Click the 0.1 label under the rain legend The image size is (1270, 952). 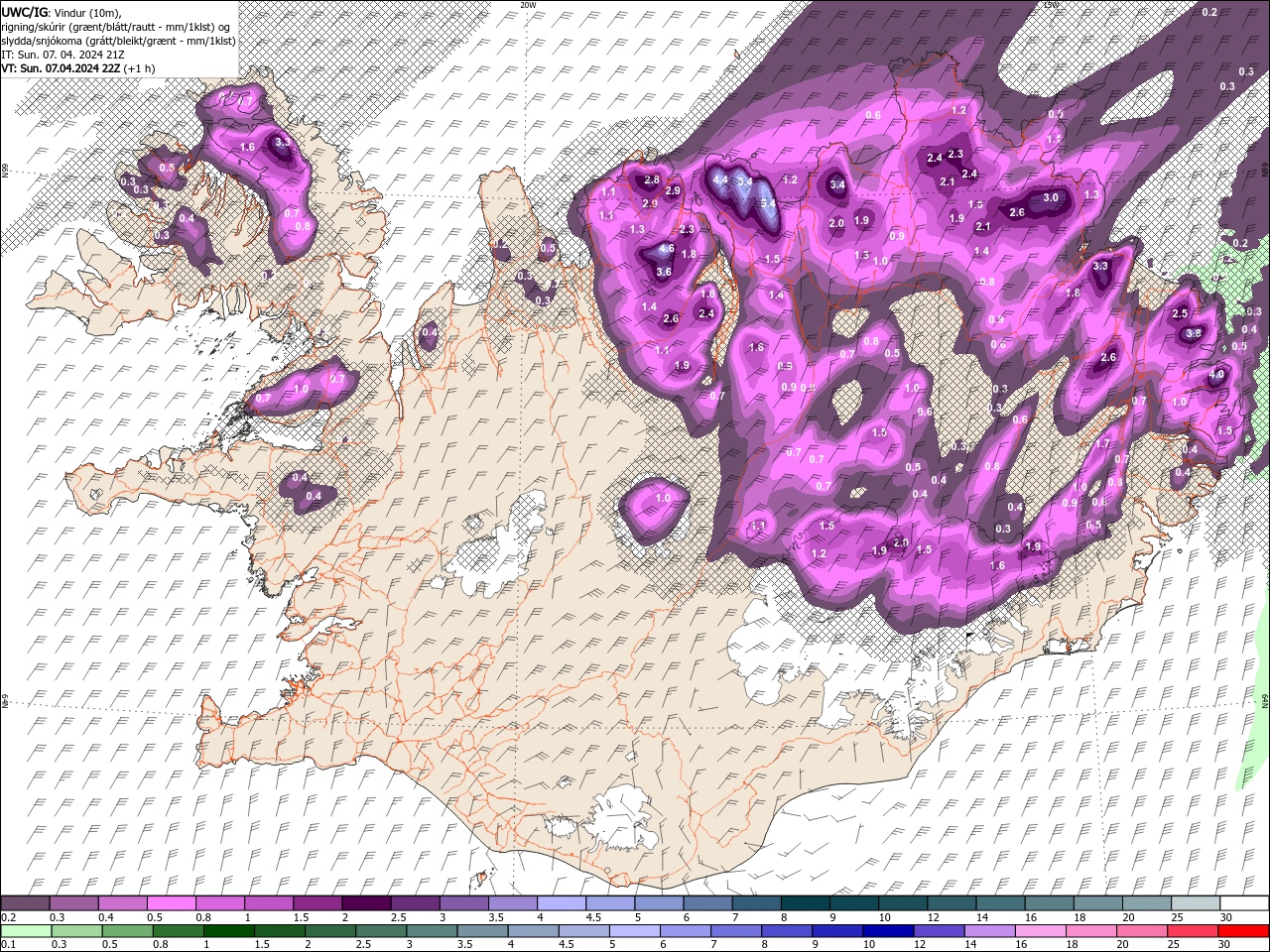click(x=8, y=945)
